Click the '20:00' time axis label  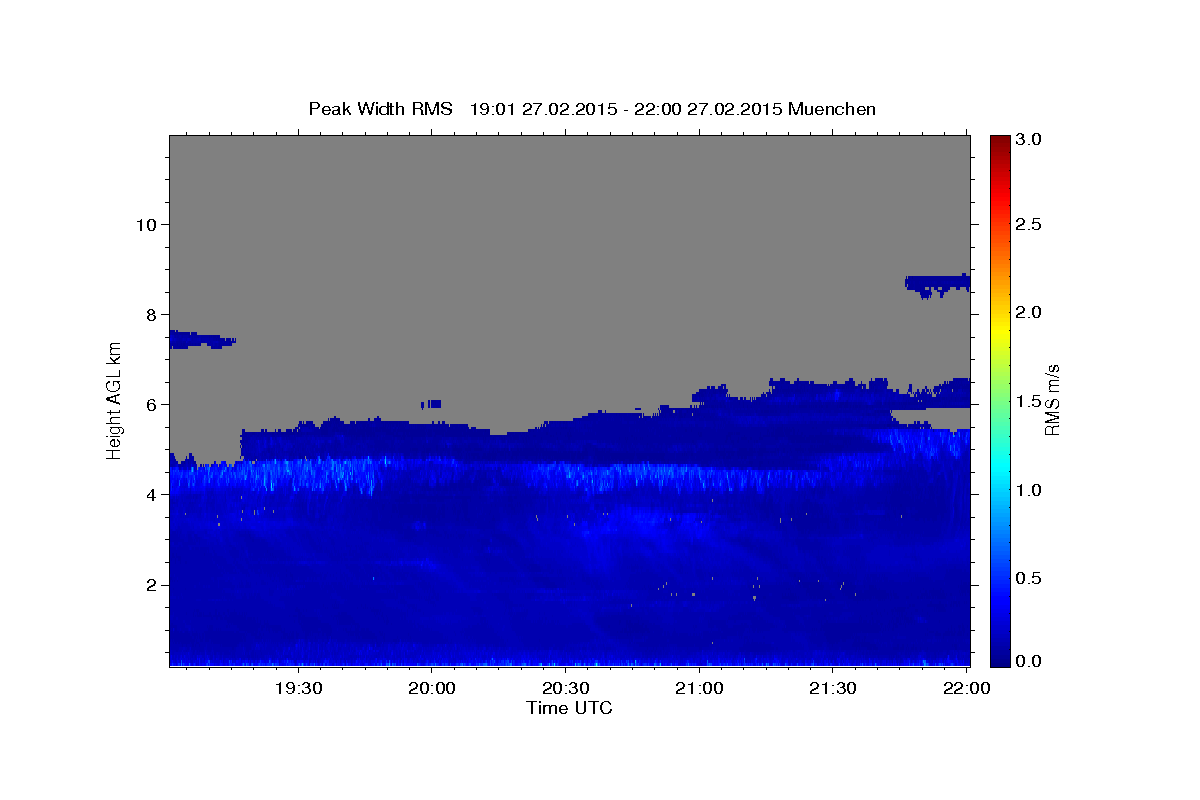click(432, 688)
